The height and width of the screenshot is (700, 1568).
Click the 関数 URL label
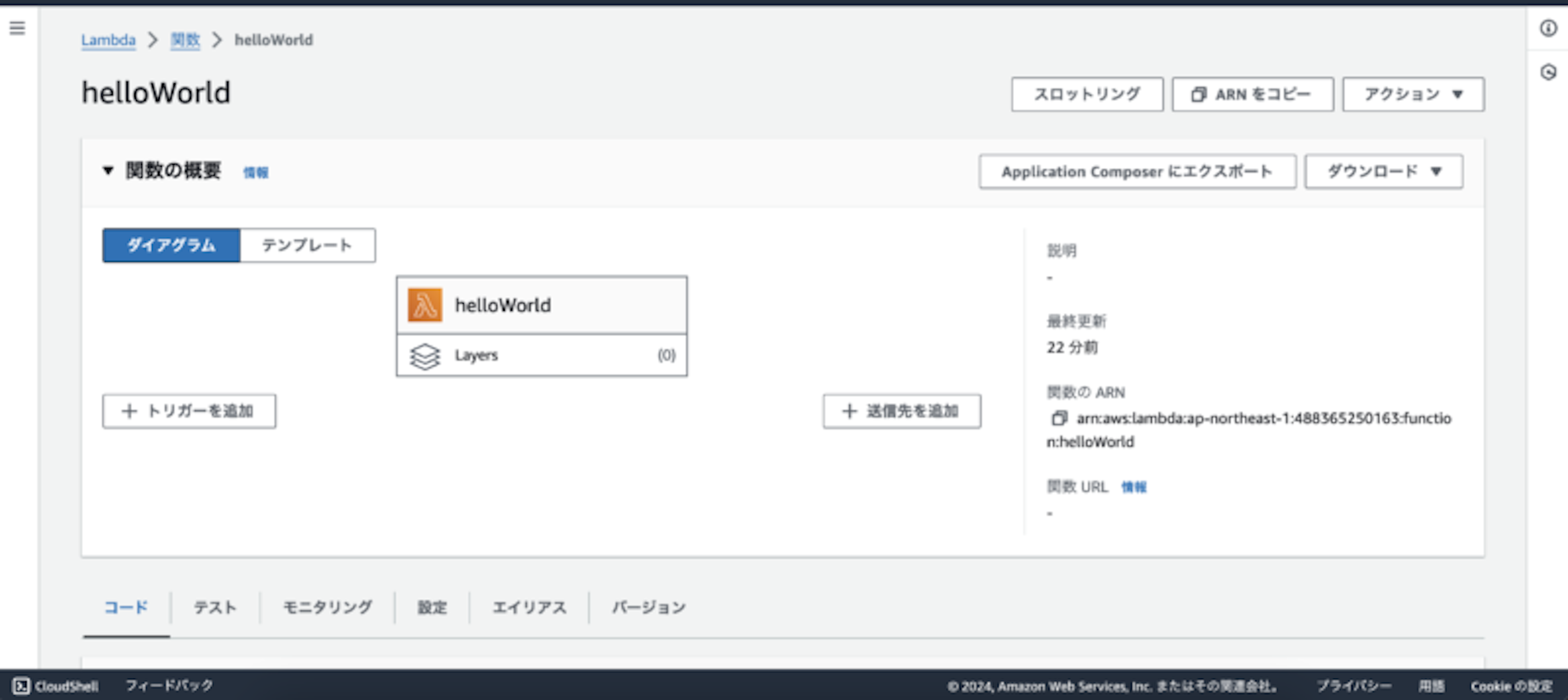(x=1077, y=487)
